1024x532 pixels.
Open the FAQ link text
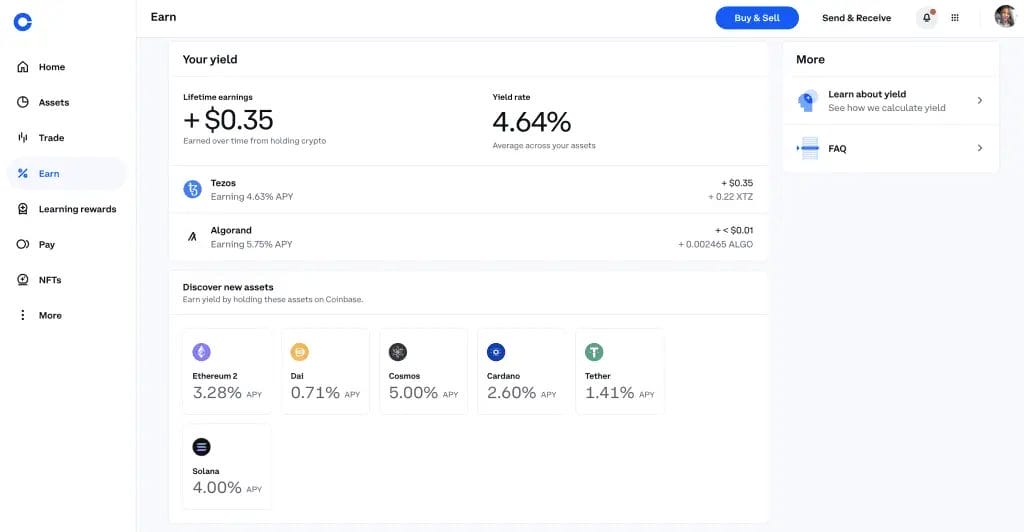coord(837,148)
